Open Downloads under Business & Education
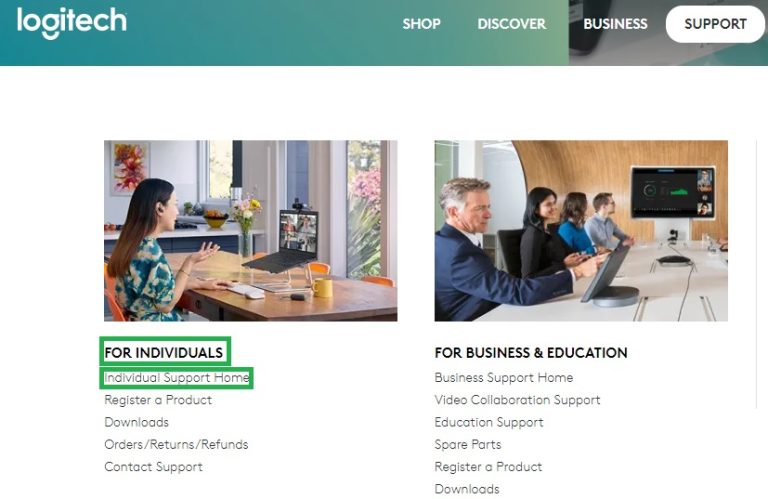The image size is (768, 499). pos(467,489)
